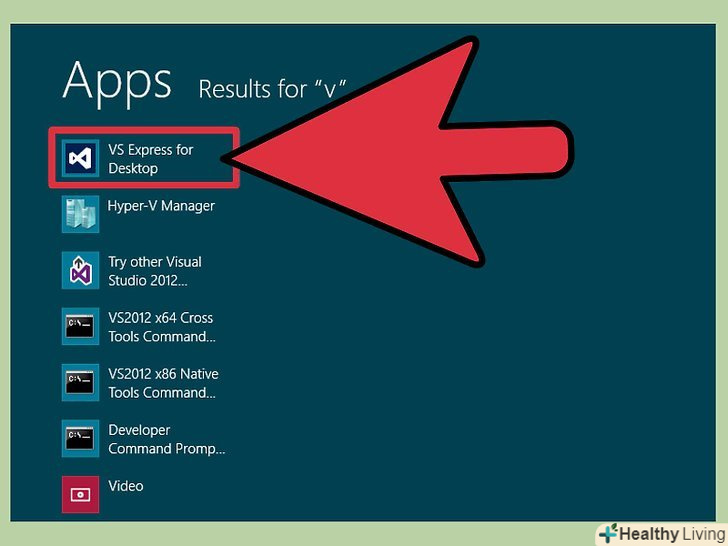The width and height of the screenshot is (728, 546).
Task: Click the Hyper-V Manager icon
Action: pos(80,214)
